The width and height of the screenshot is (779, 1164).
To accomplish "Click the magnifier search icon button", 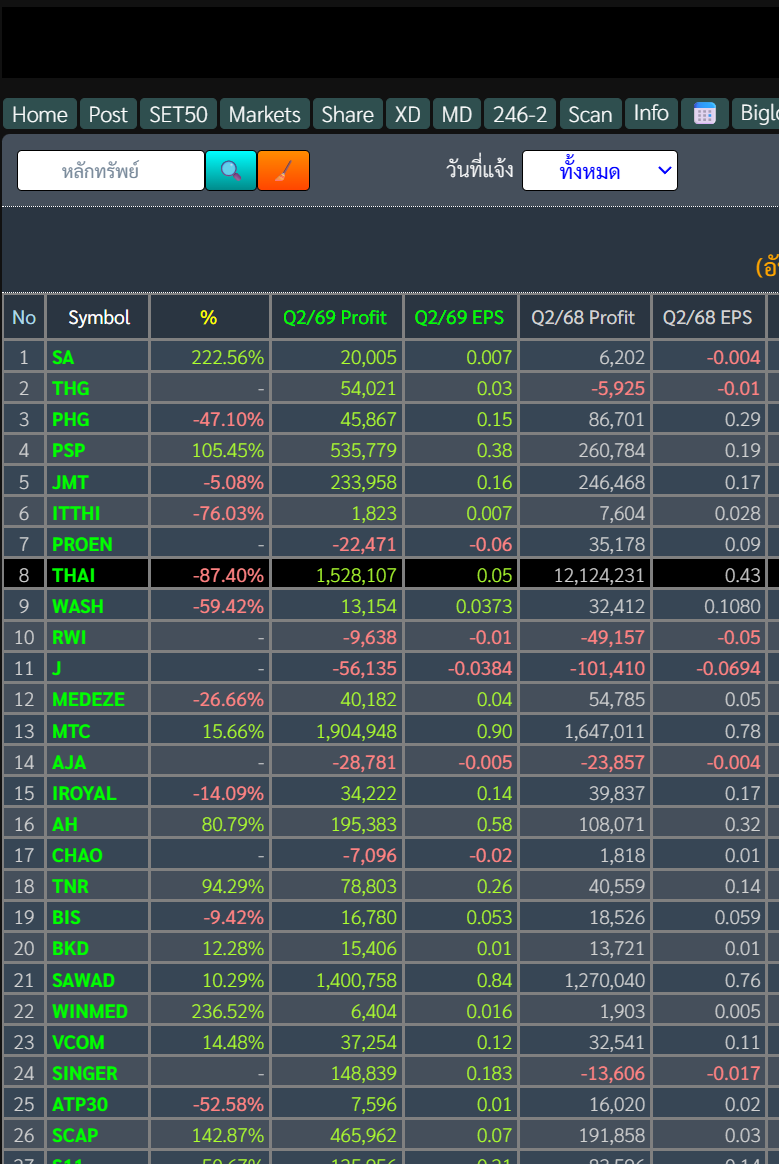I will pos(231,171).
